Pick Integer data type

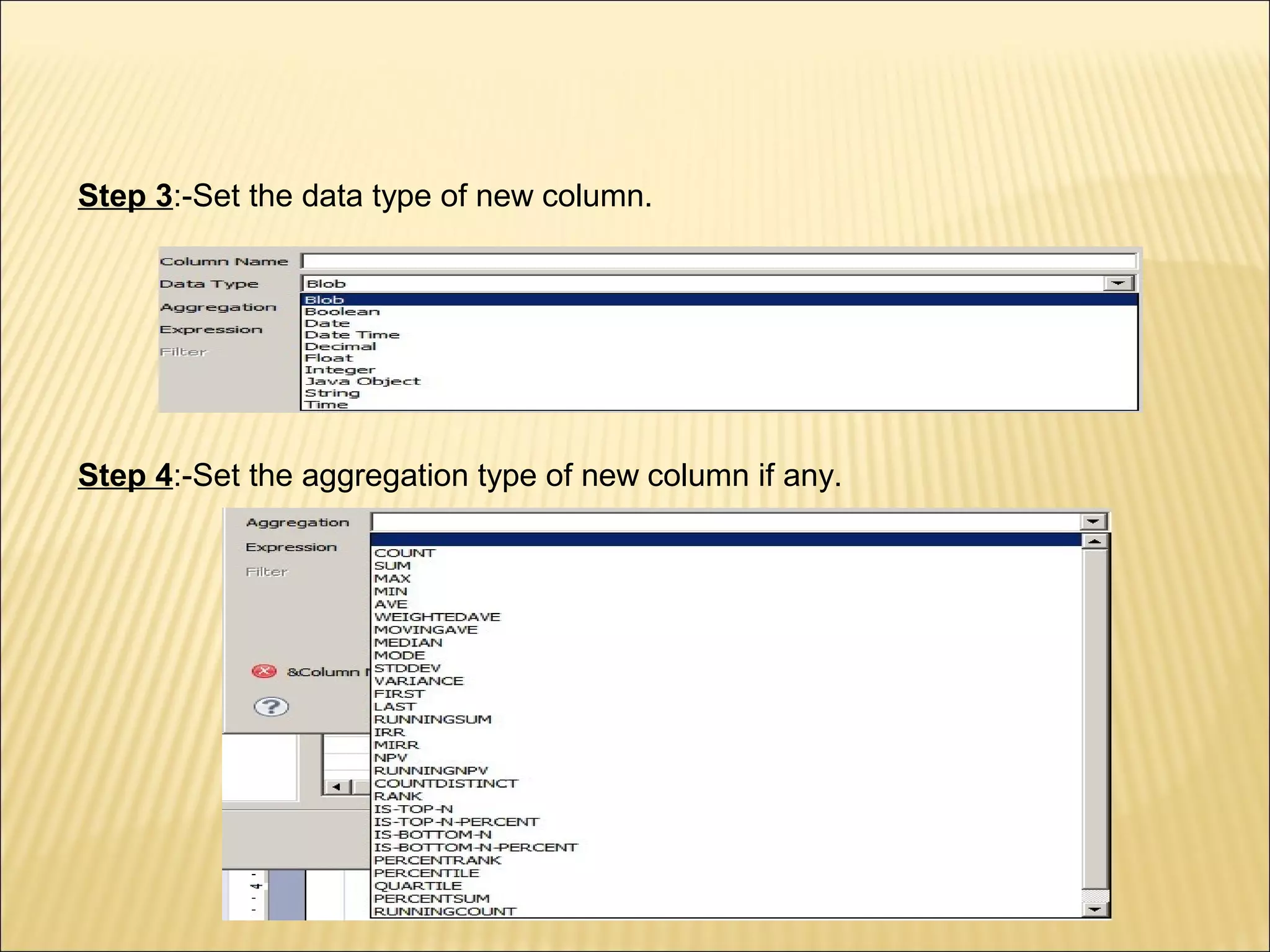tap(719, 370)
